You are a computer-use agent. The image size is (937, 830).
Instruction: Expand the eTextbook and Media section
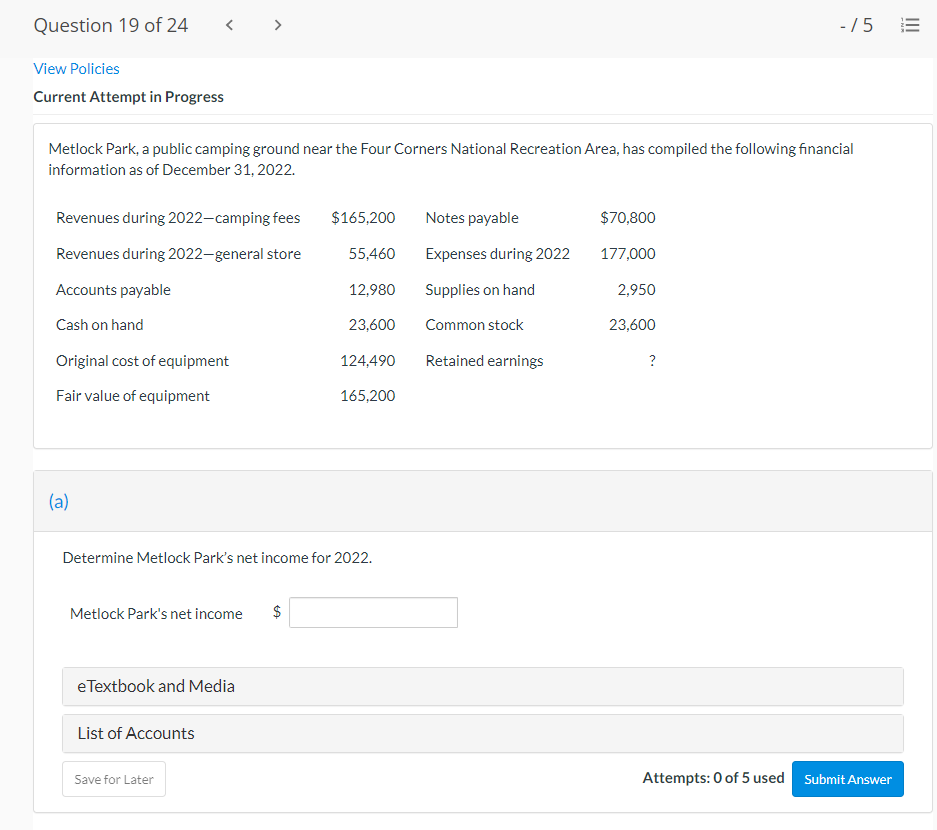[482, 686]
